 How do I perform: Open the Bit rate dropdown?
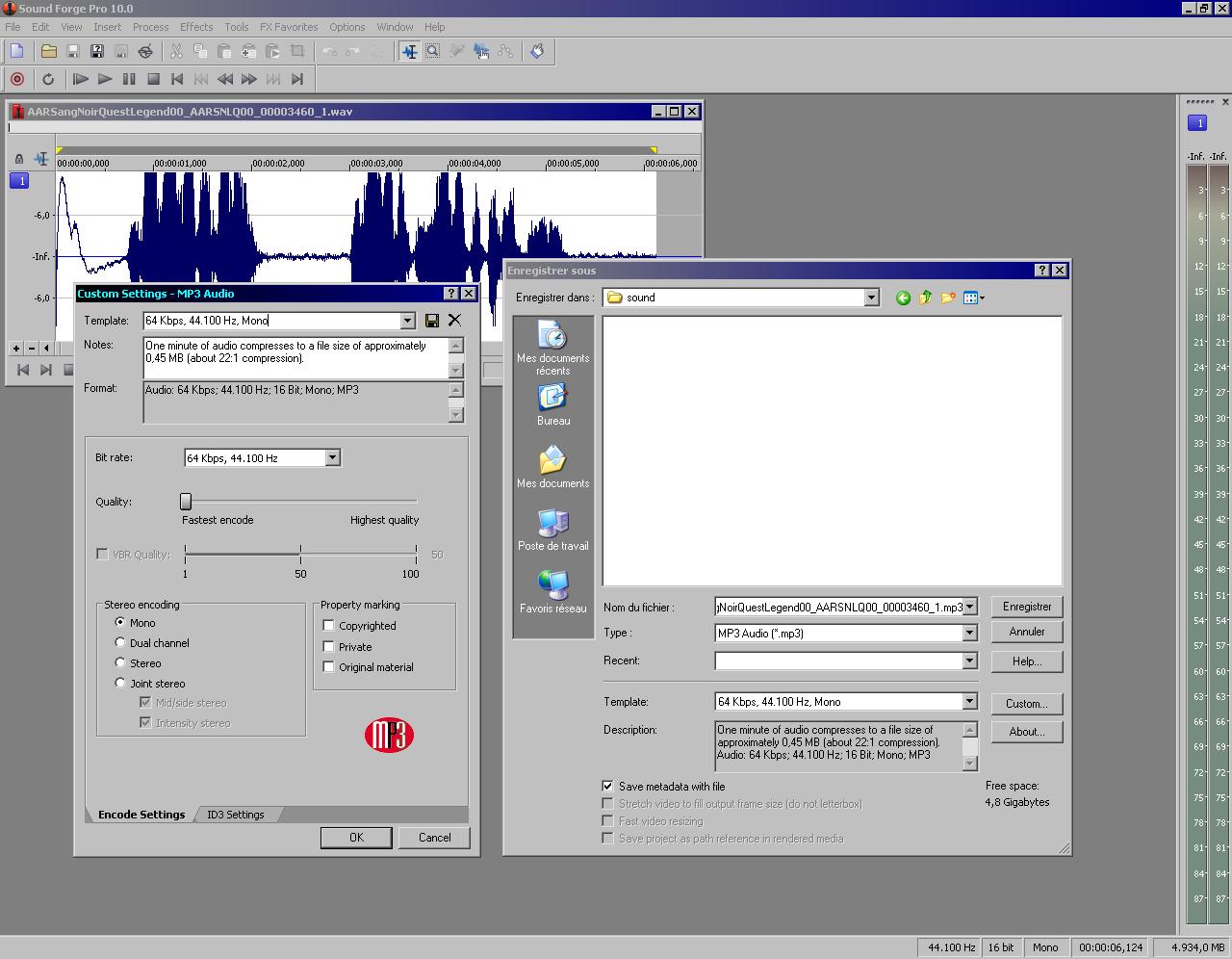point(332,458)
